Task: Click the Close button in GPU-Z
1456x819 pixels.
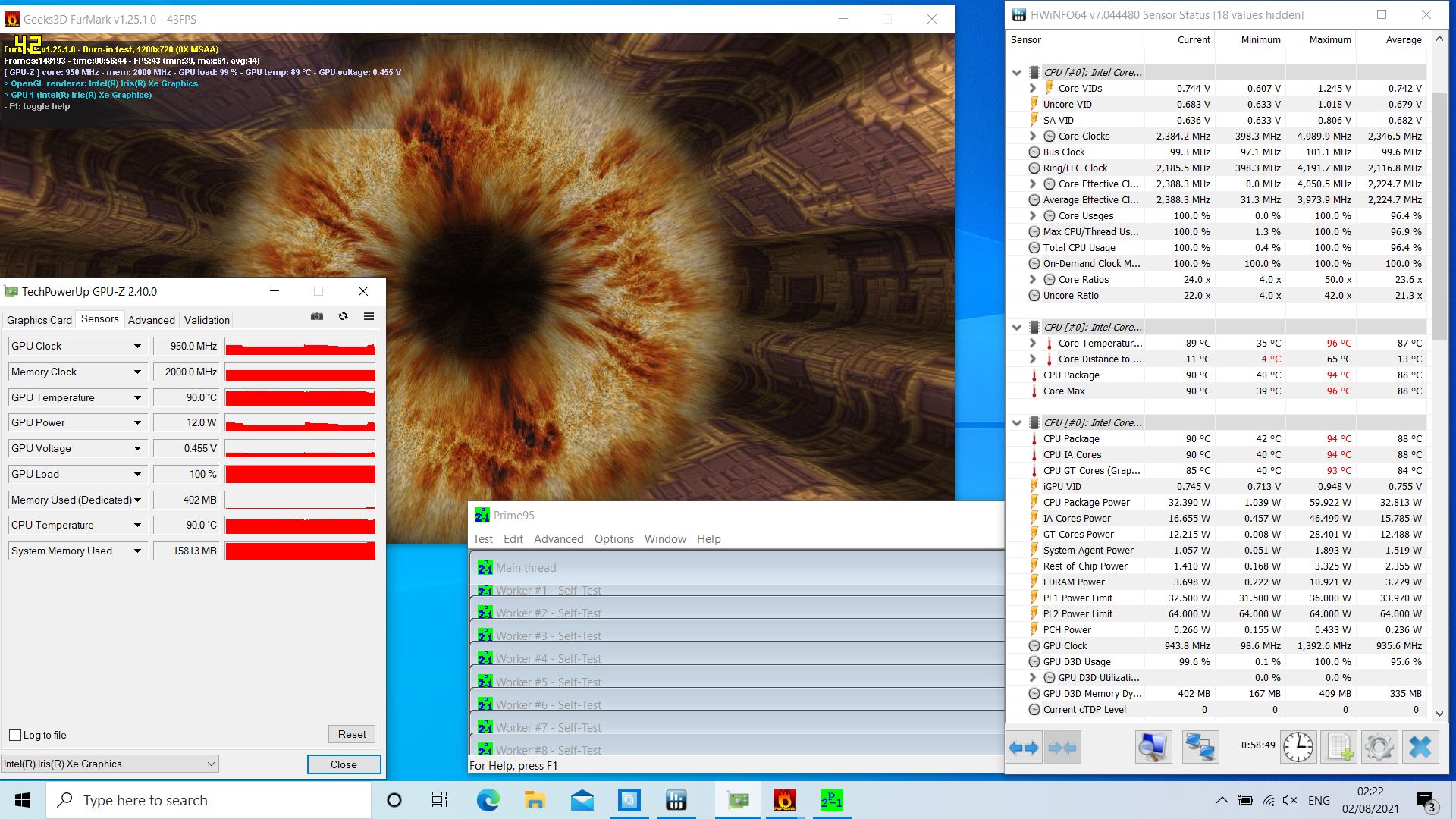Action: tap(344, 764)
